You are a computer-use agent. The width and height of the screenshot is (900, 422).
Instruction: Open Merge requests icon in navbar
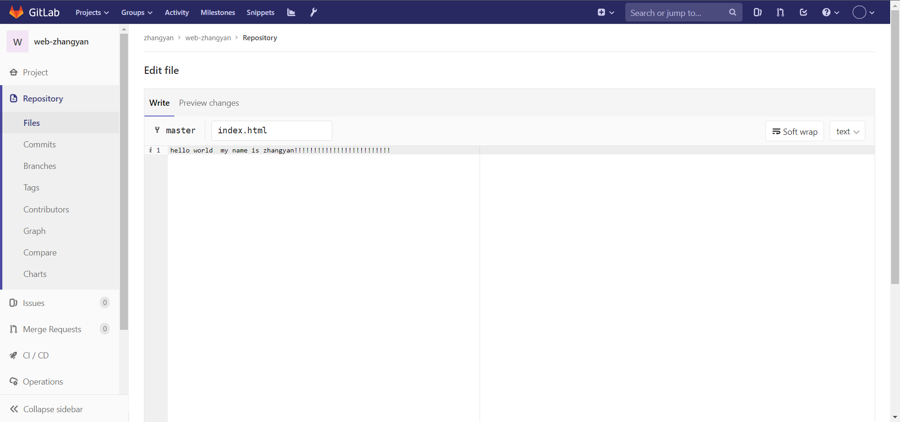tap(780, 13)
